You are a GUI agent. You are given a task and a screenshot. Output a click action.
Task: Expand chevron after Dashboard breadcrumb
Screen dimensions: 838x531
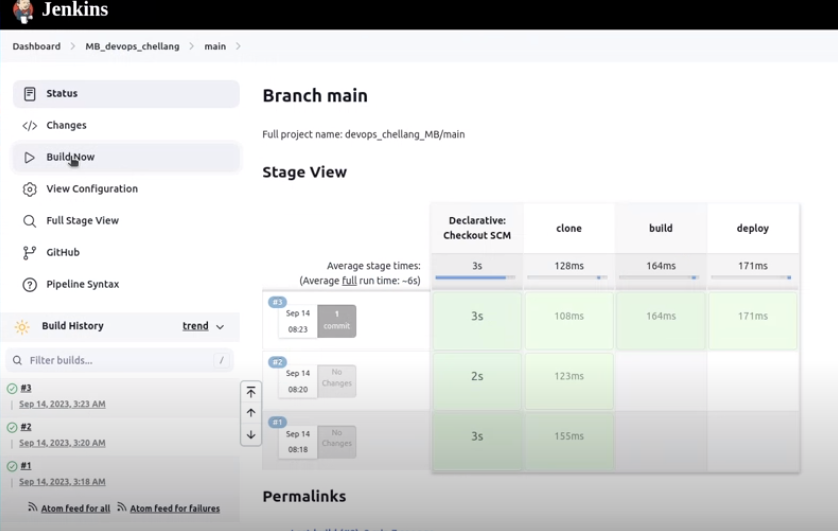pos(73,46)
